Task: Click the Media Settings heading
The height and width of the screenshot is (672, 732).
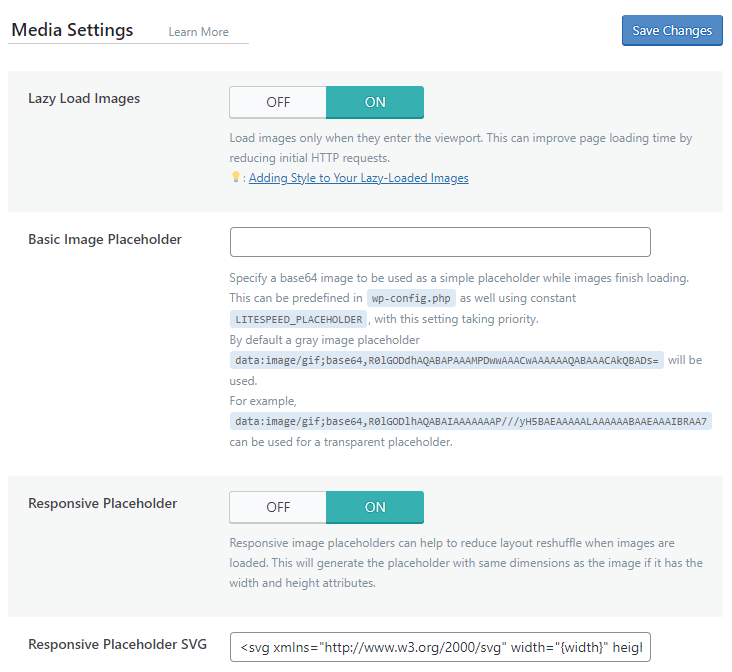Action: click(x=71, y=30)
